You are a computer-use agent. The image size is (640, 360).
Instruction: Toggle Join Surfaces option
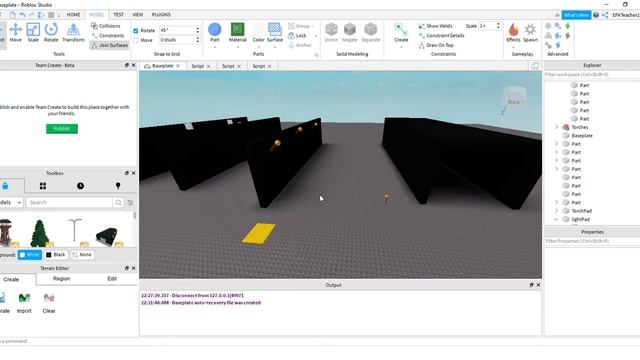(109, 45)
